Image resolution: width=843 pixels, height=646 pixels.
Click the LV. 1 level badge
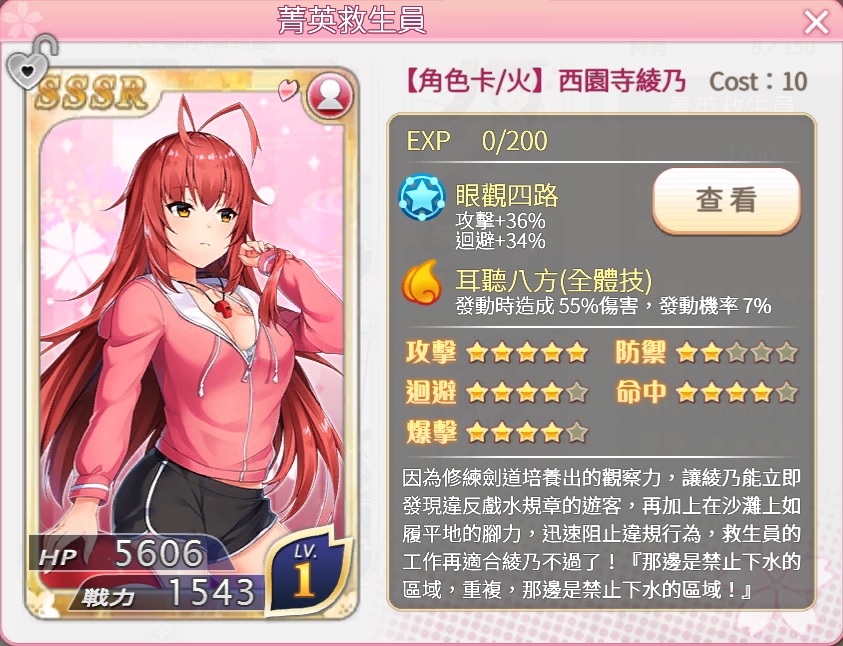305,571
